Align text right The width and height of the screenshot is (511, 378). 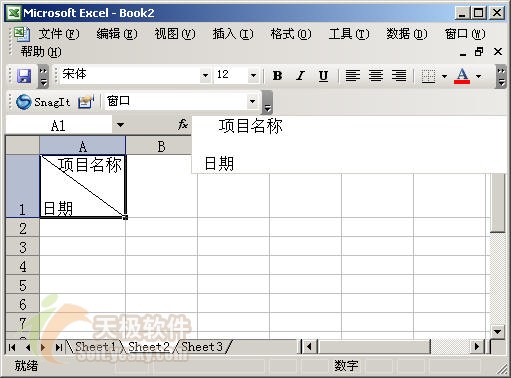(399, 76)
